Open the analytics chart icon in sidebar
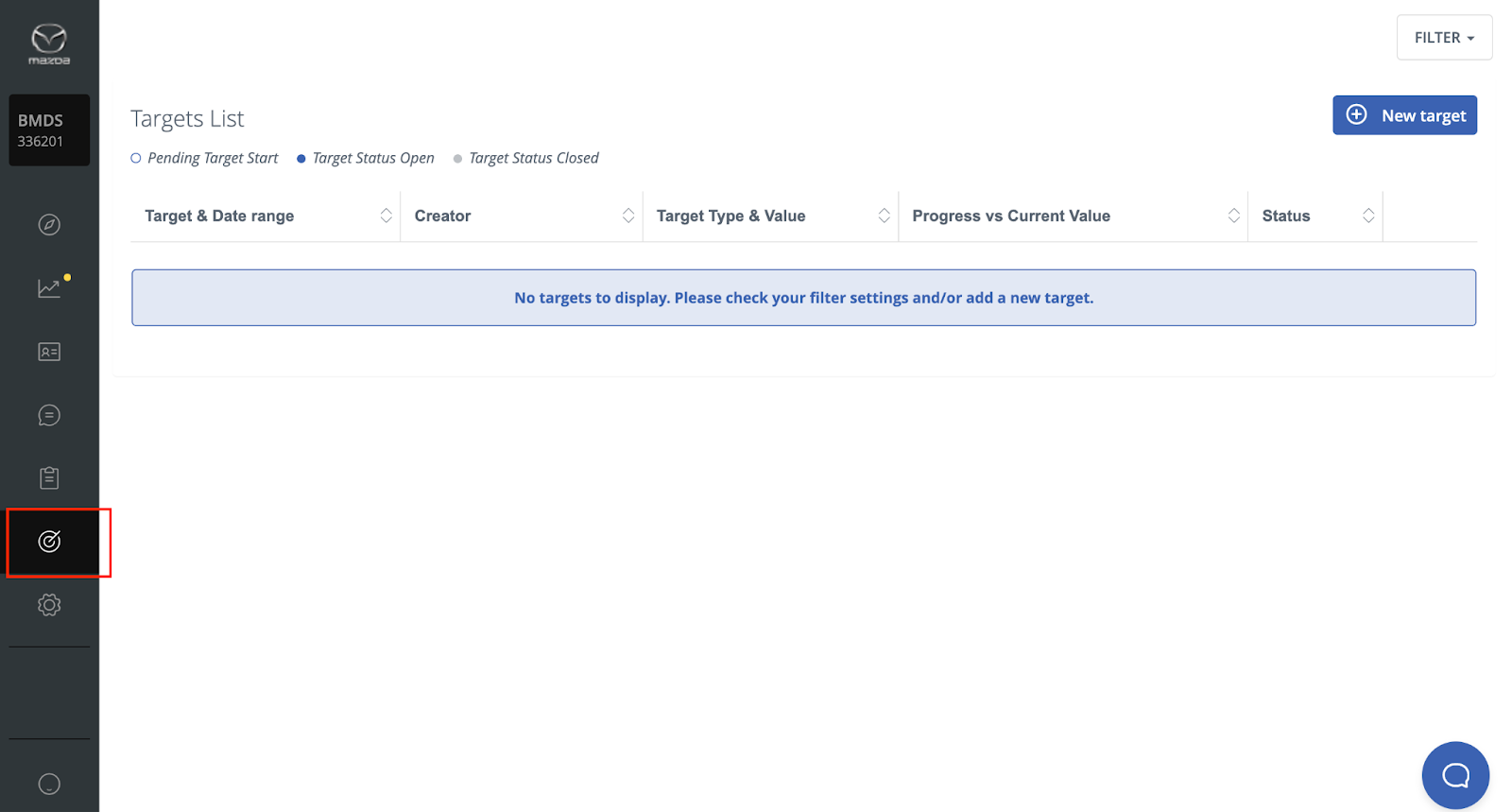Viewport: 1512px width, 812px height. (49, 288)
